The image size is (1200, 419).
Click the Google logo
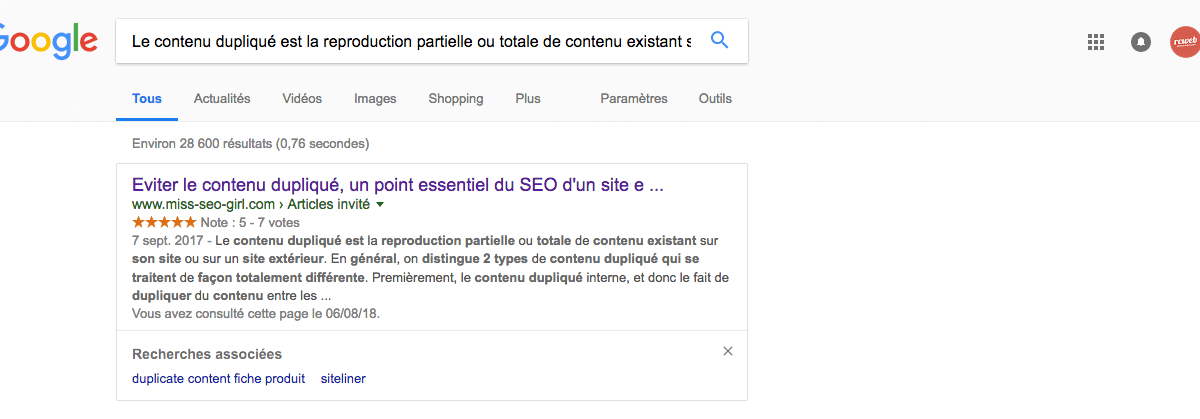(x=48, y=42)
